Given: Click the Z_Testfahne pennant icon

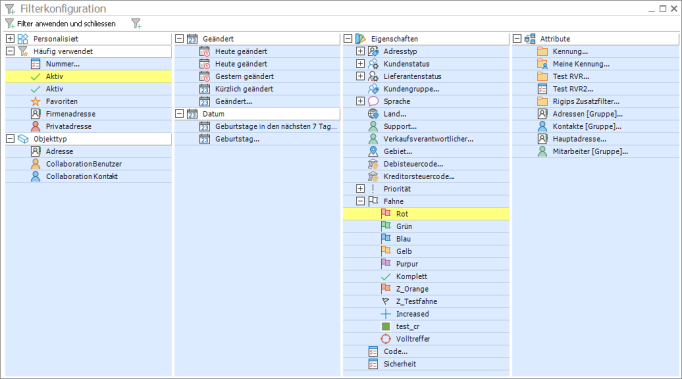Looking at the screenshot, I should (x=386, y=302).
